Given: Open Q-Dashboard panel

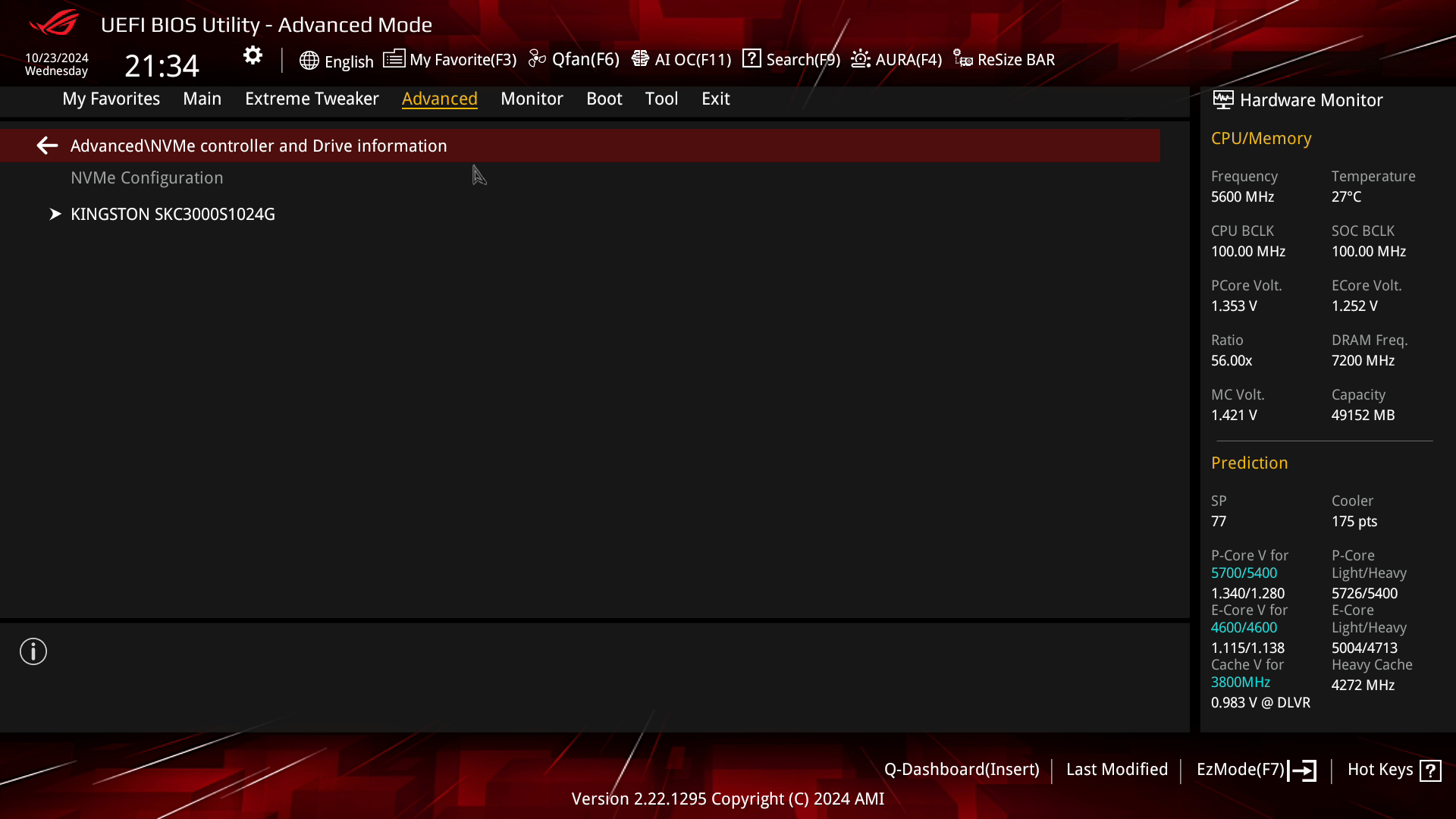Looking at the screenshot, I should pos(961,769).
